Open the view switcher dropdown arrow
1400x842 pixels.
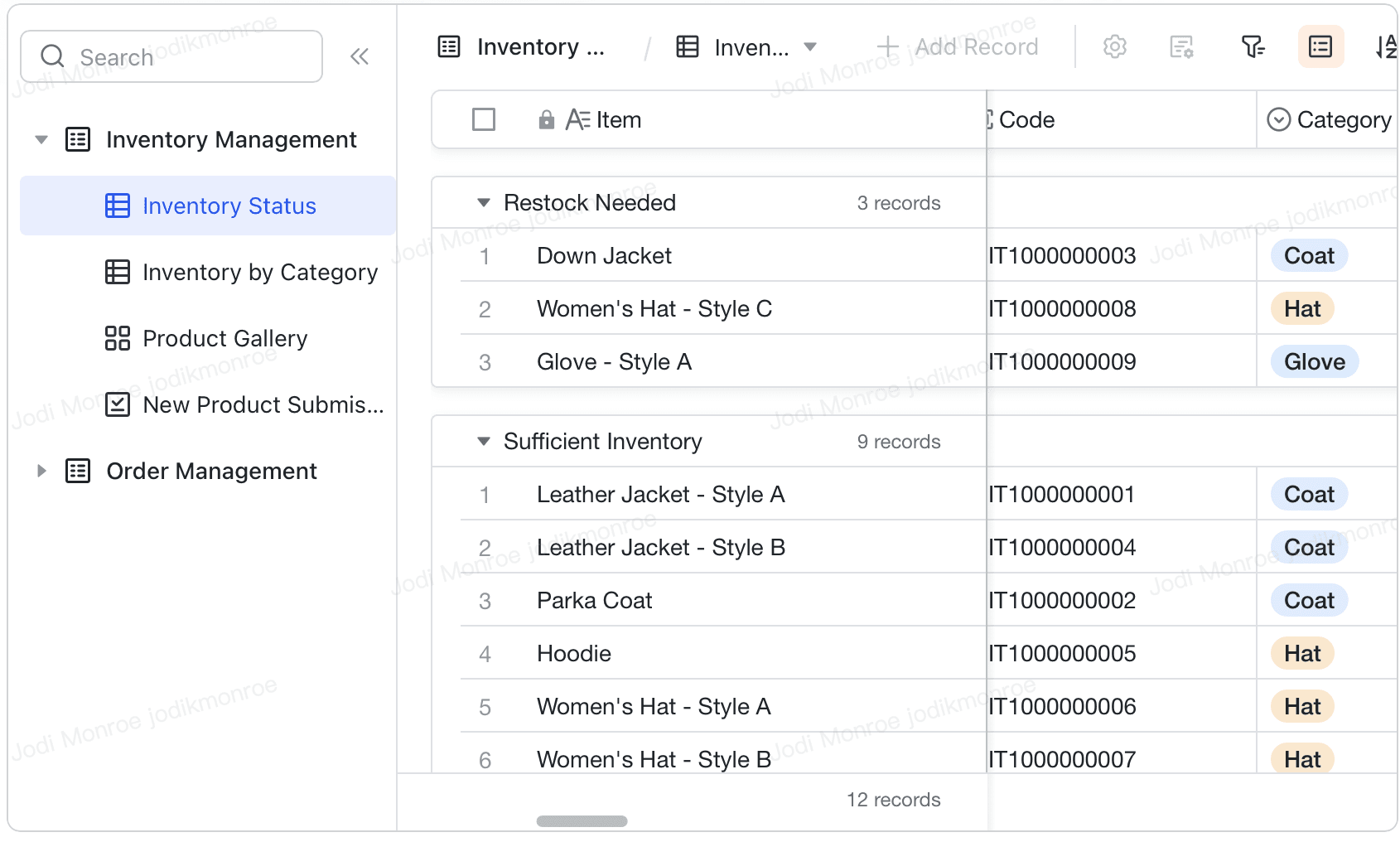tap(810, 47)
